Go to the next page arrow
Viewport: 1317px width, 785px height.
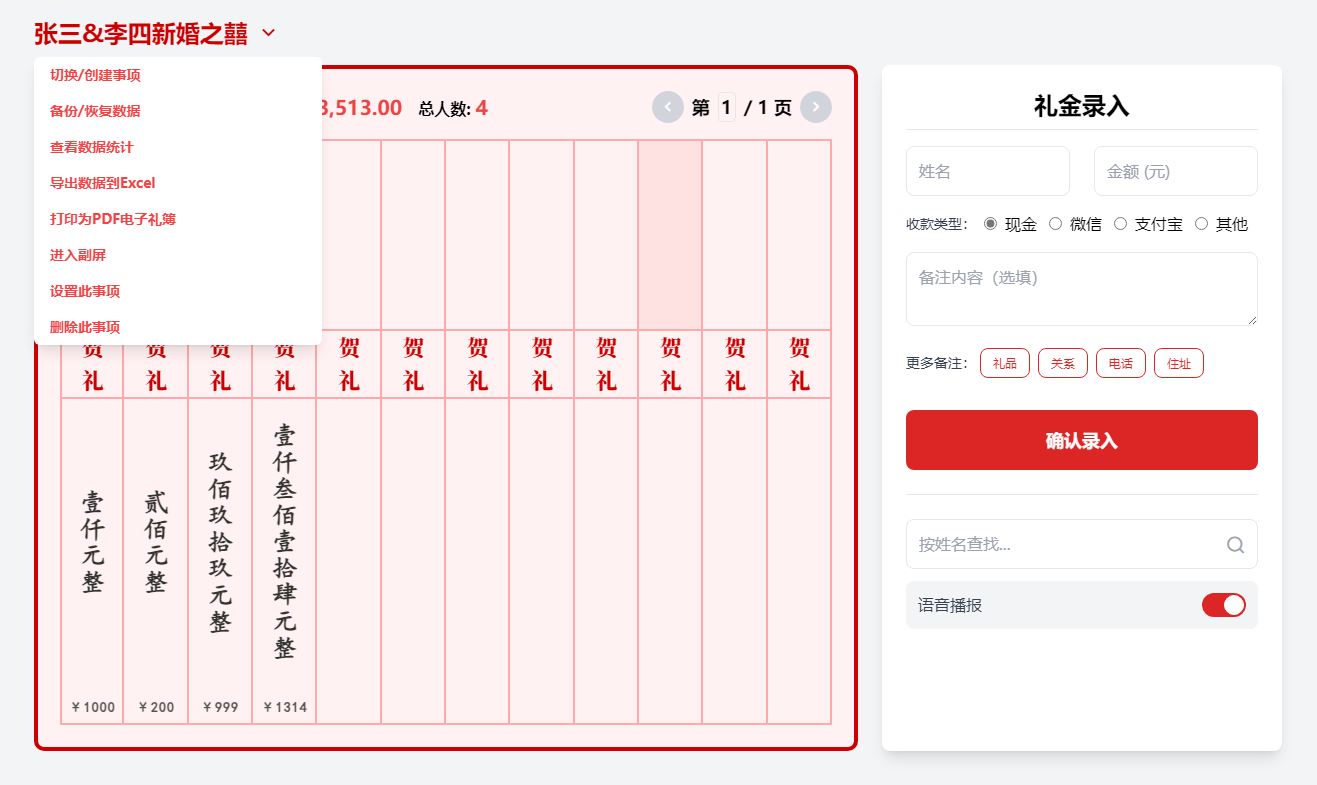816,107
